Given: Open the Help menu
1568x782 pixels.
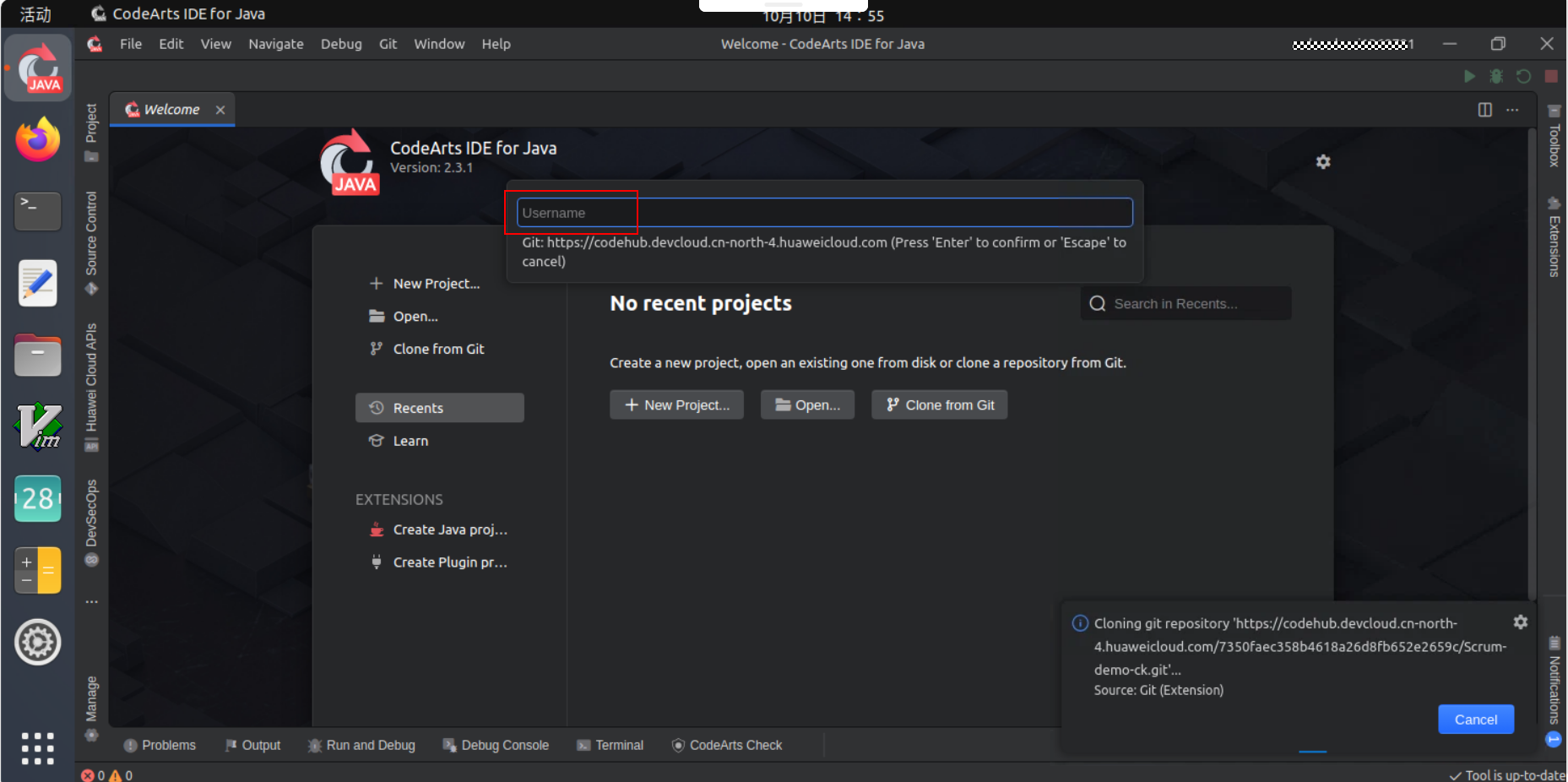Looking at the screenshot, I should click(496, 44).
